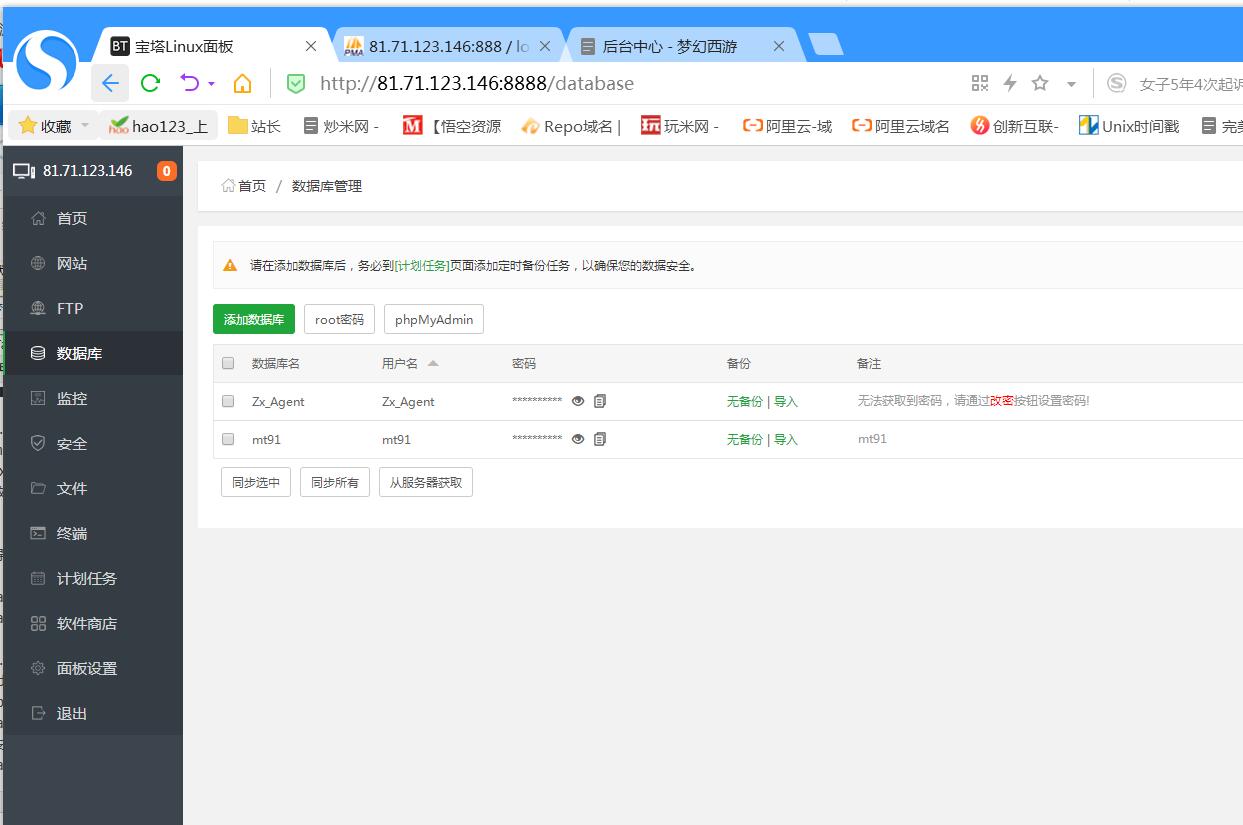Click the green 添加数据库 button
This screenshot has height=825, width=1243.
254,319
